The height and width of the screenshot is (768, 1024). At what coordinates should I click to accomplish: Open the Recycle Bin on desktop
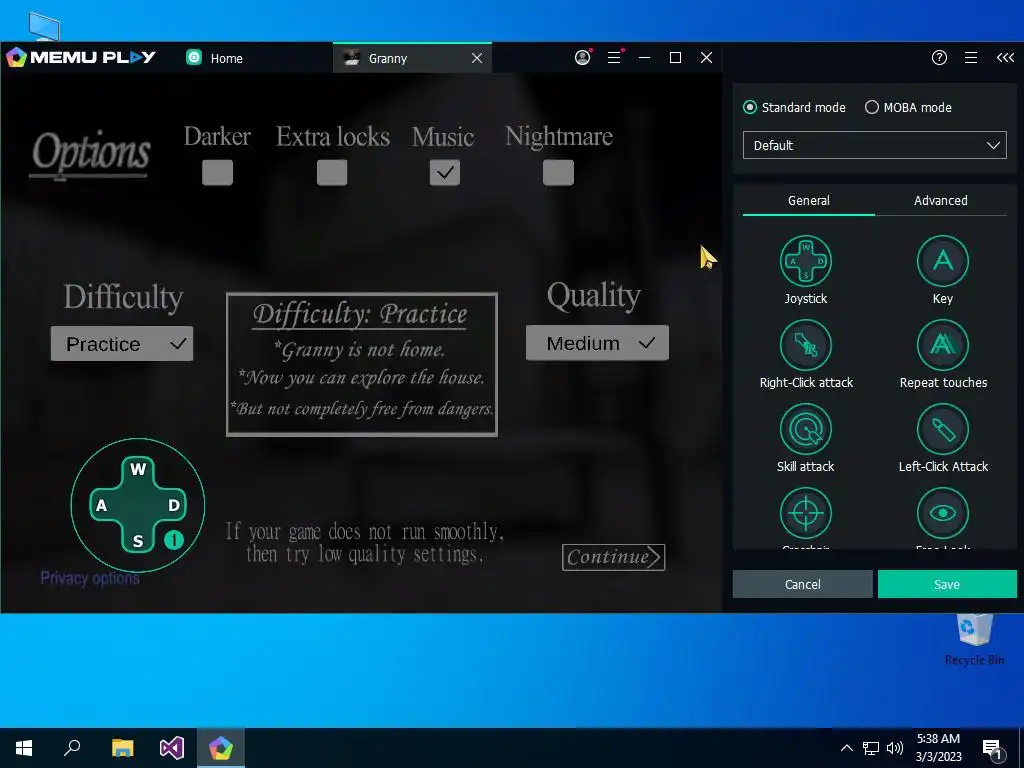coord(974,640)
